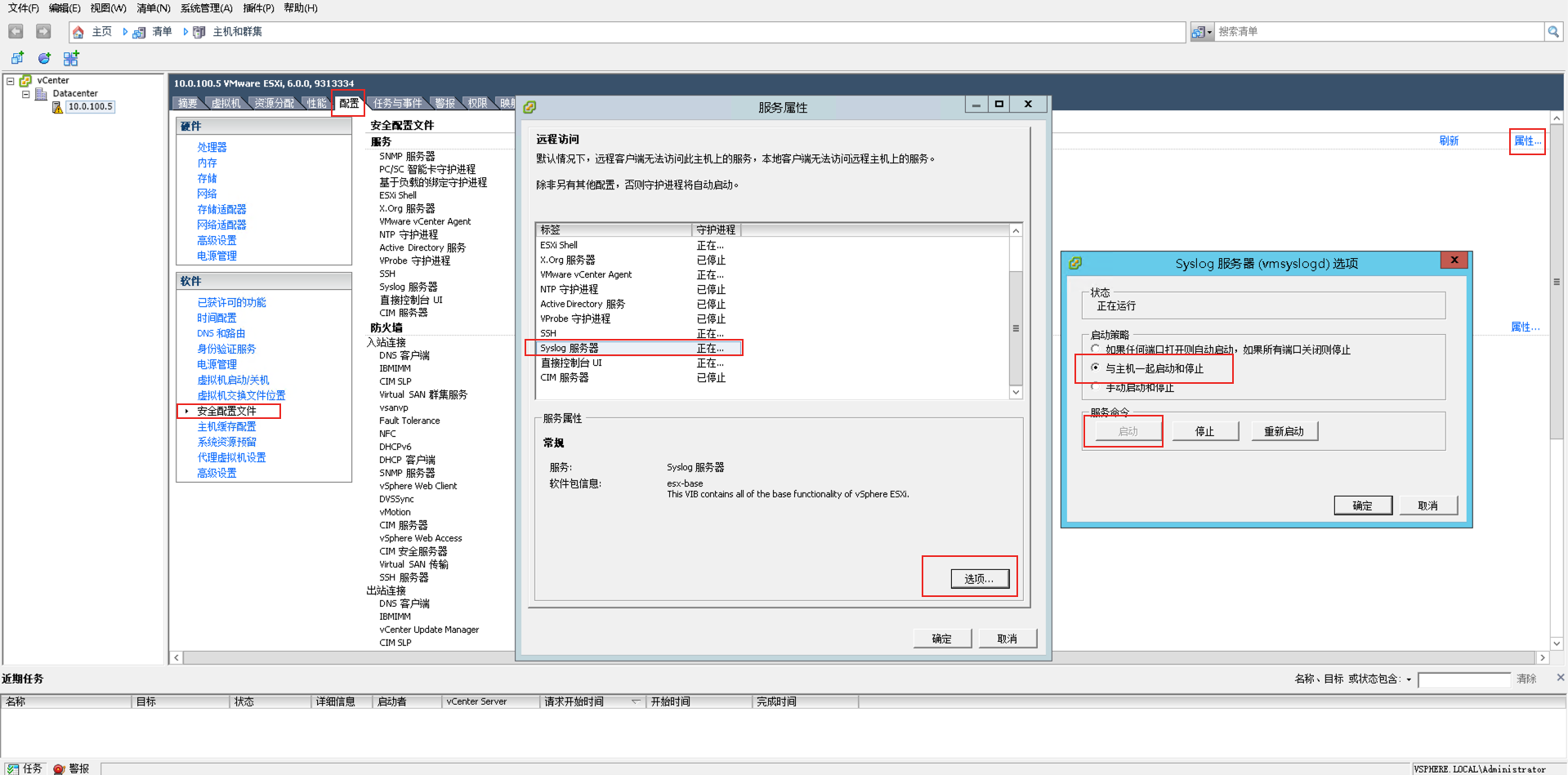Open the 插件(P) menu
Screen dimensions: 1568x775
coord(258,8)
